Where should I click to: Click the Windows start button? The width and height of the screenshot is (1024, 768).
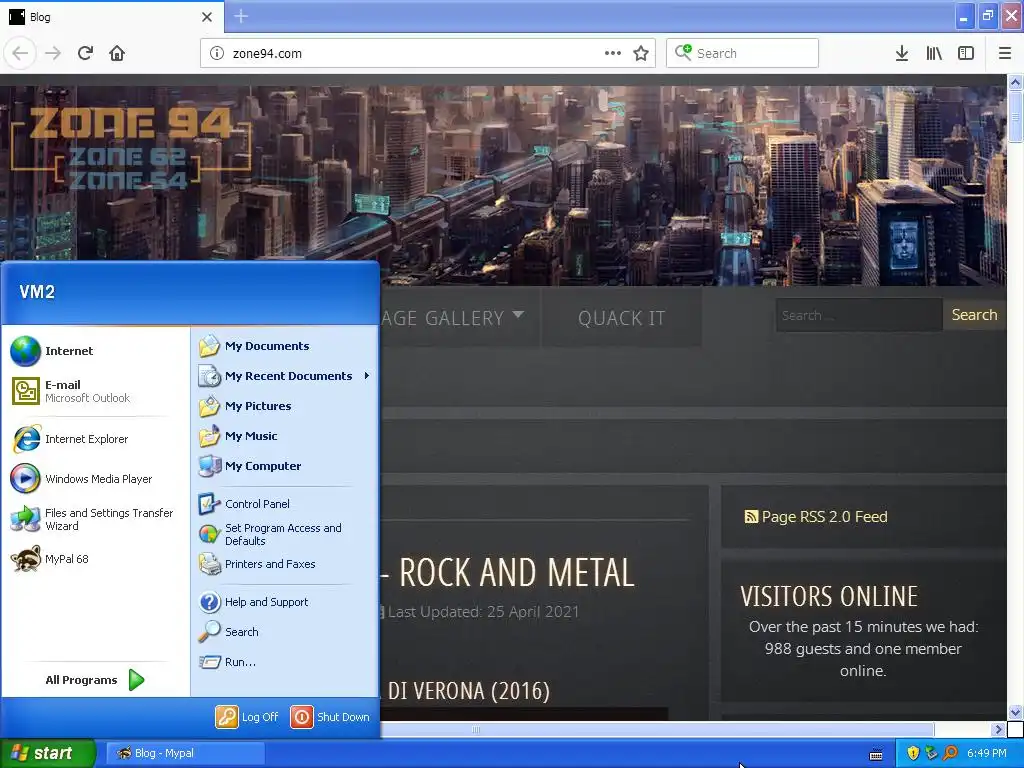coord(47,753)
